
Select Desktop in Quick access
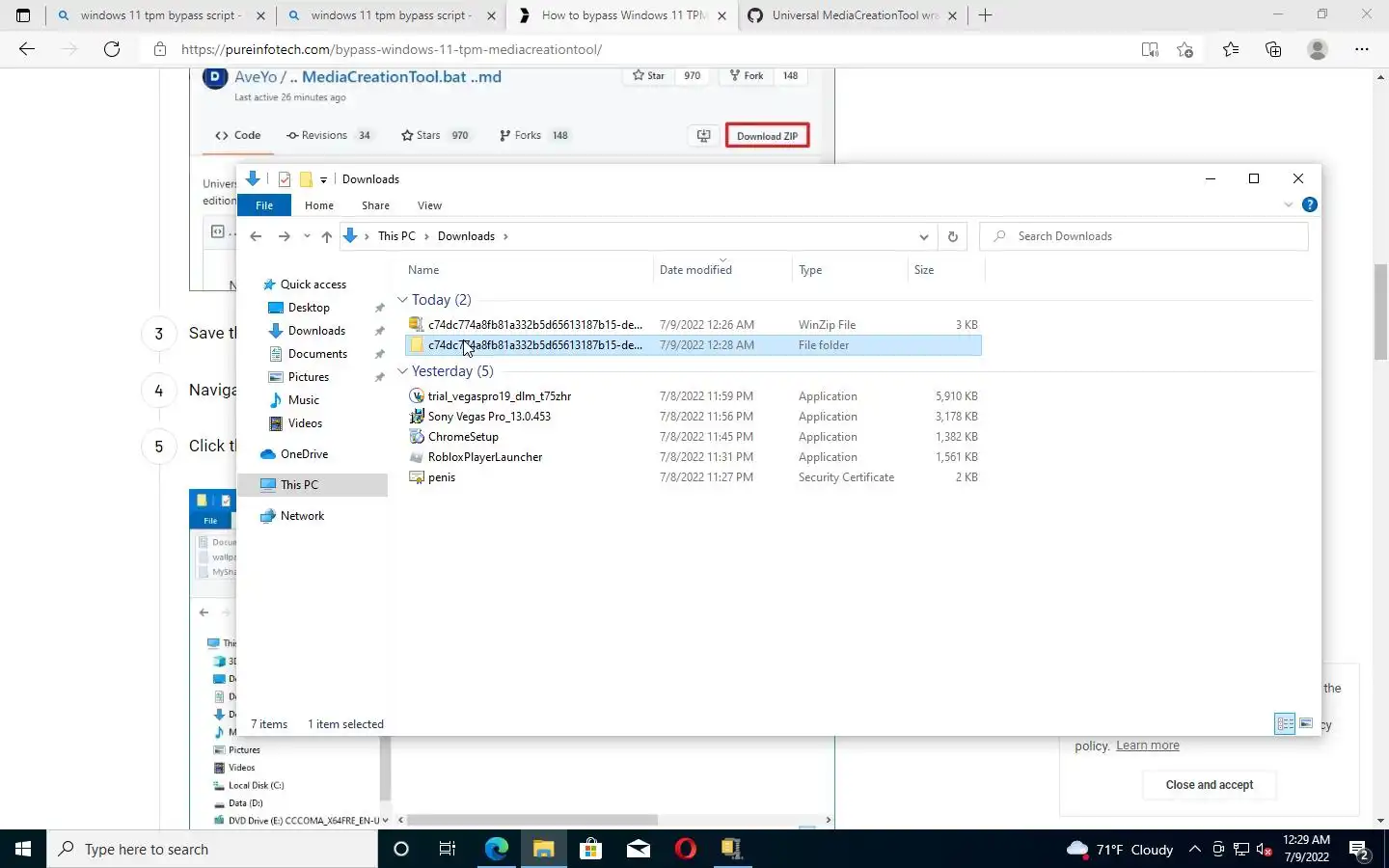(x=309, y=308)
